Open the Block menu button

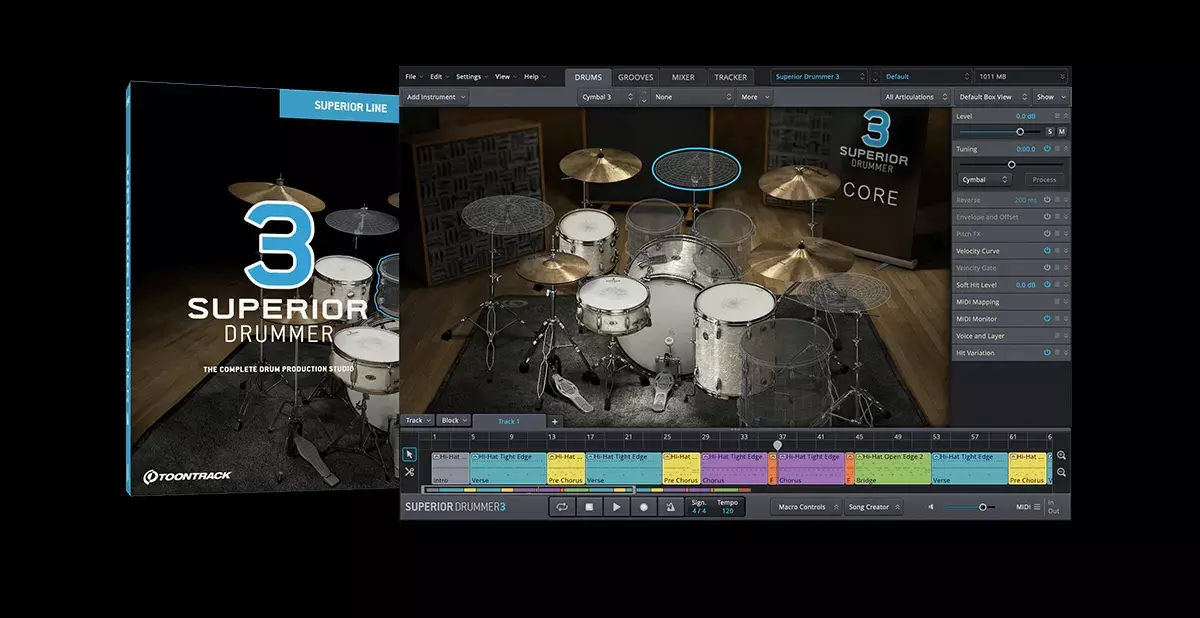coord(454,421)
